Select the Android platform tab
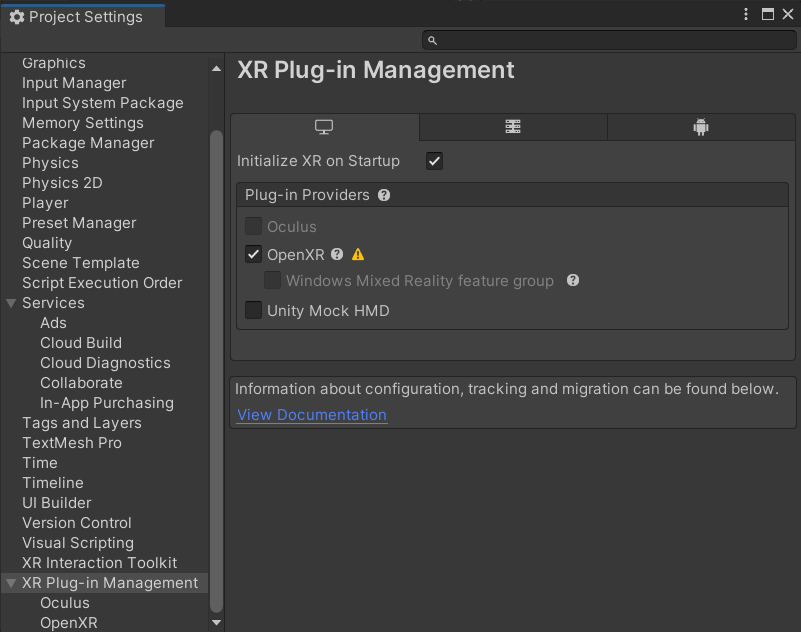801x632 pixels. [x=701, y=127]
